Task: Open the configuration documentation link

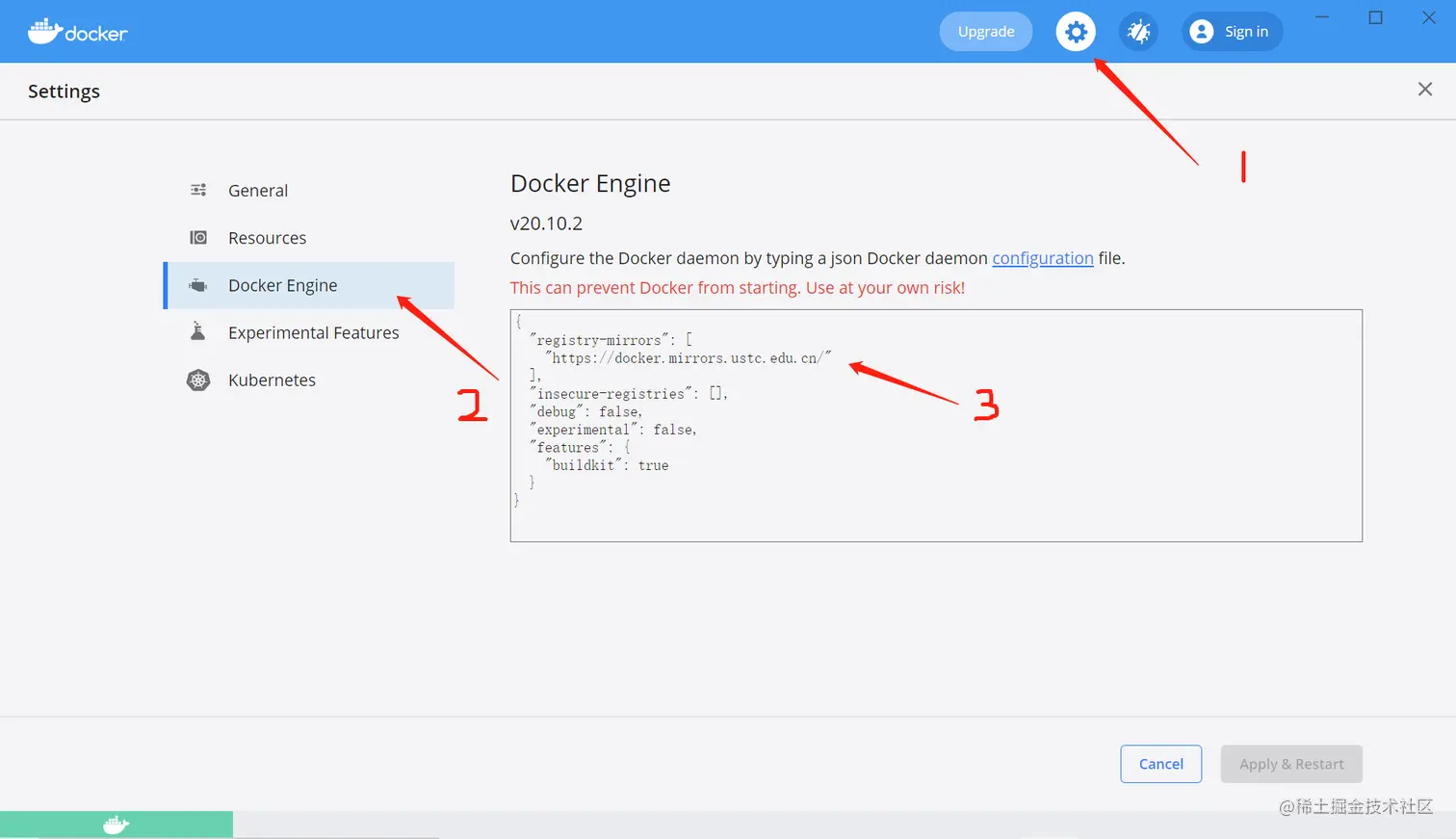Action: pyautogui.click(x=1043, y=258)
